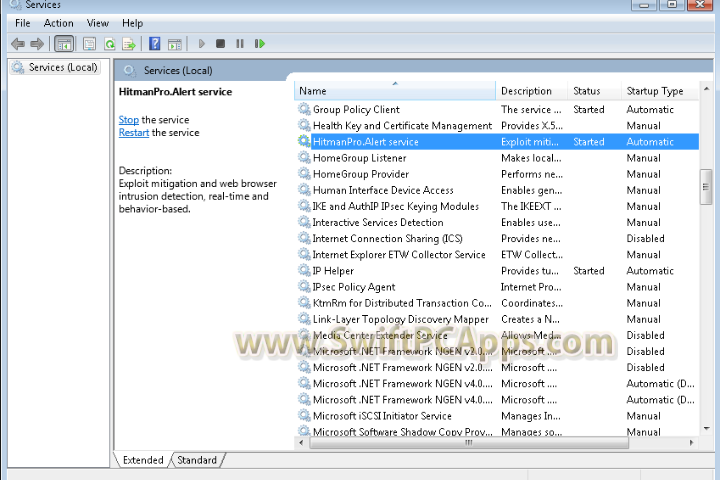Refresh the services list with toolbar icon
This screenshot has width=720, height=480.
coord(110,44)
